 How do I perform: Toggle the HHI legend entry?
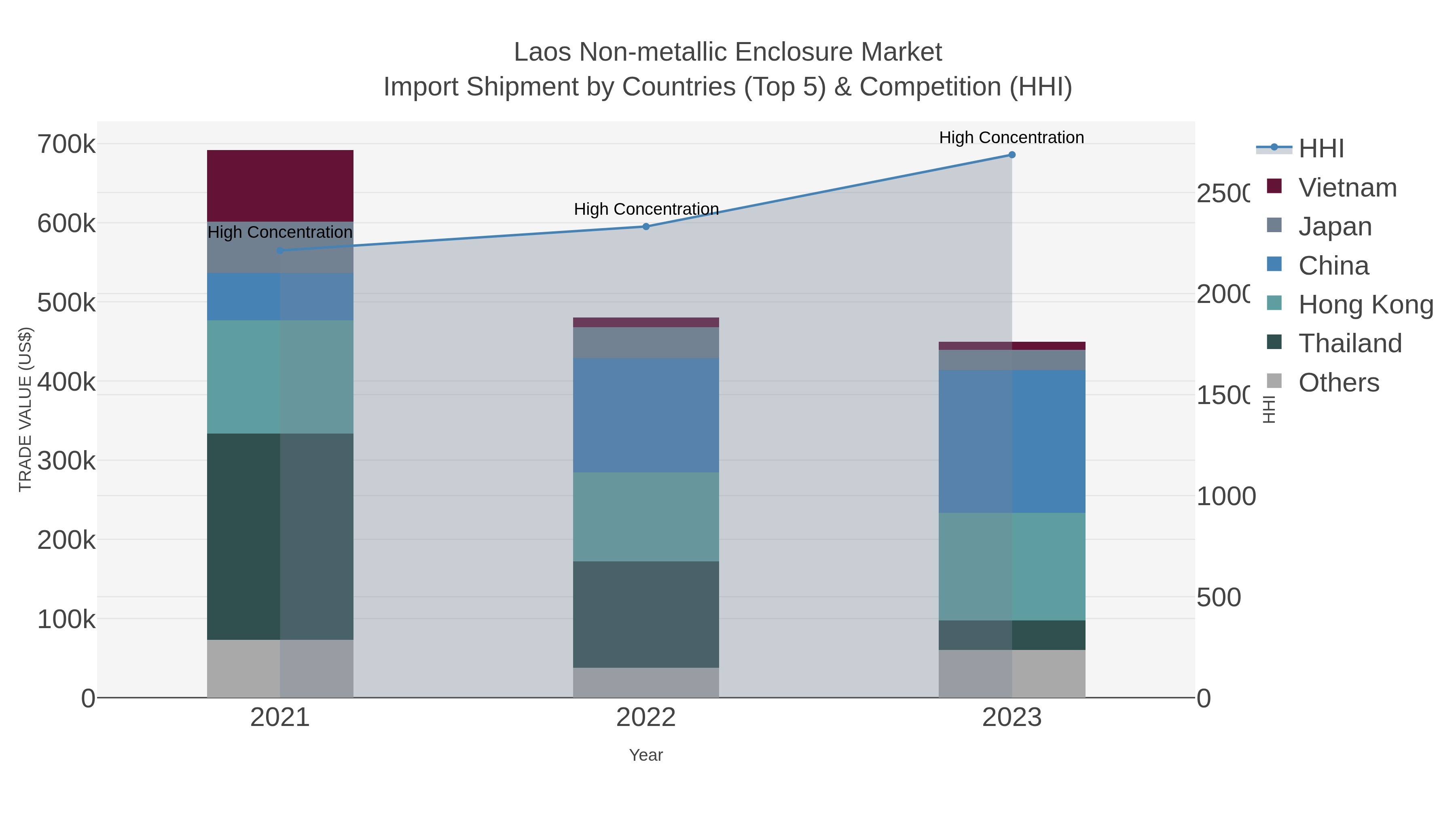(x=1300, y=148)
